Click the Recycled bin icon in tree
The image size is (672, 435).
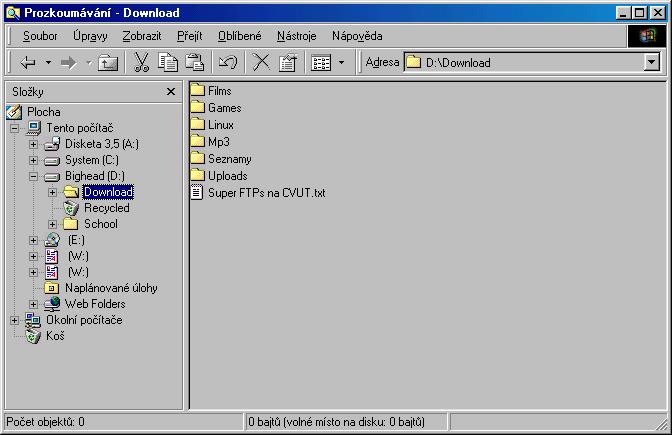tap(71, 208)
